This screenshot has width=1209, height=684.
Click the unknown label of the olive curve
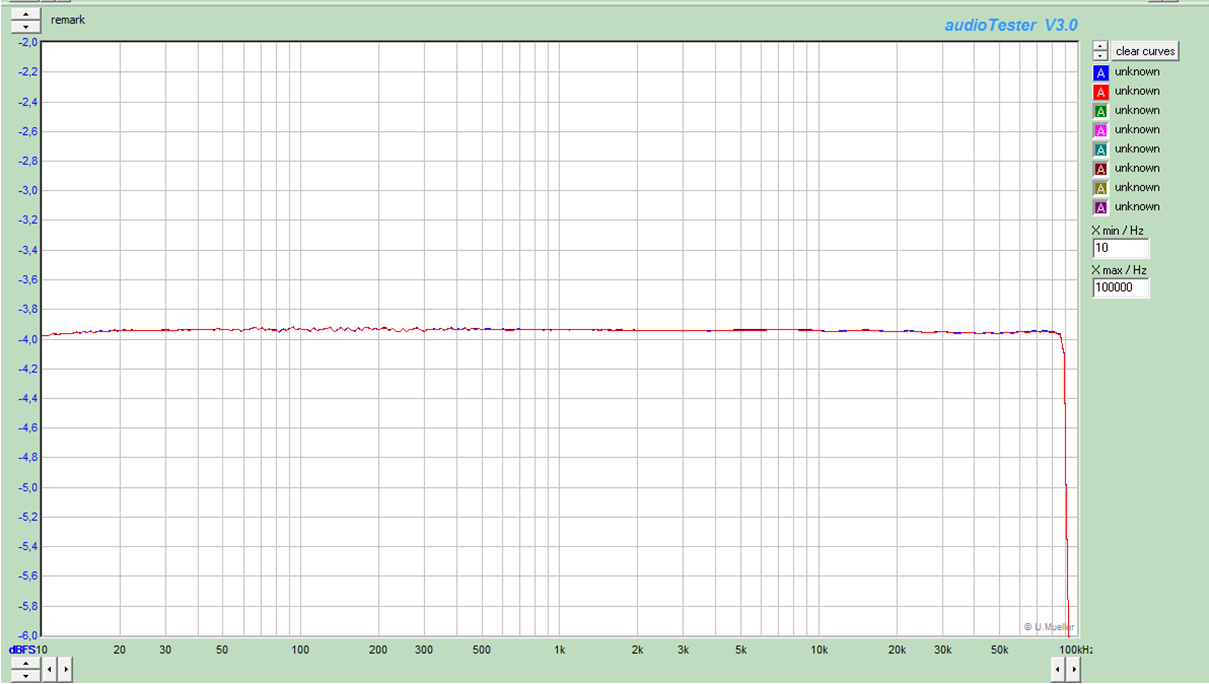1137,187
